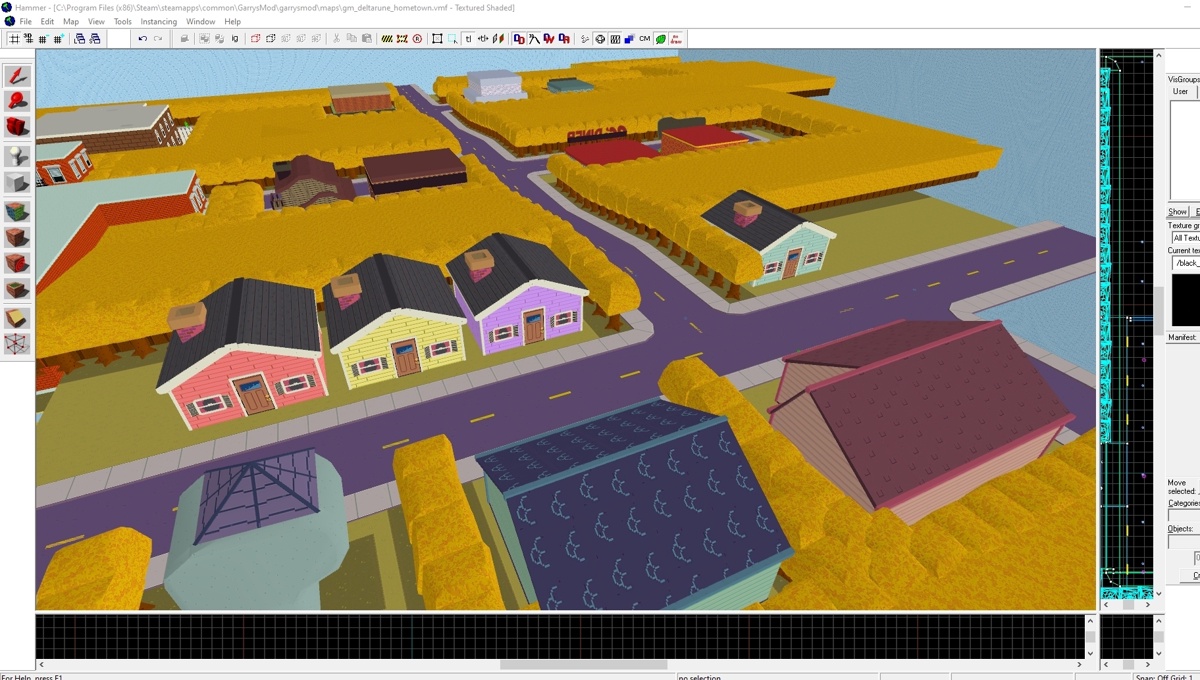Toggle the CM toolbar button

point(644,39)
